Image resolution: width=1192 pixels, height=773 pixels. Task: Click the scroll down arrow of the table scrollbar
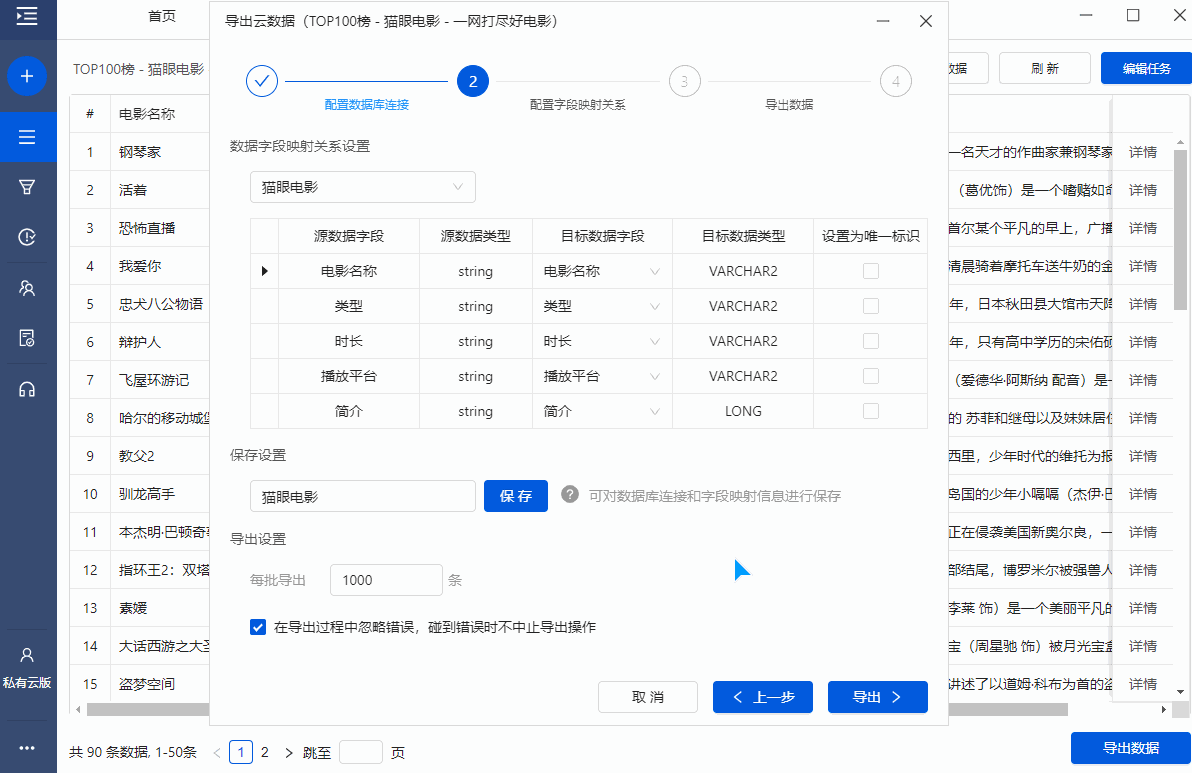click(1180, 692)
